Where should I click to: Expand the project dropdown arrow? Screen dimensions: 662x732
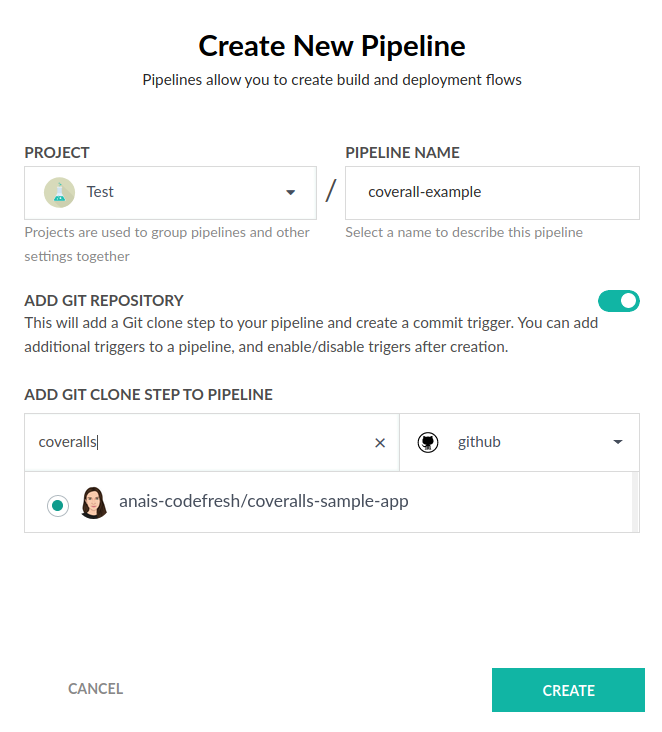(x=291, y=192)
